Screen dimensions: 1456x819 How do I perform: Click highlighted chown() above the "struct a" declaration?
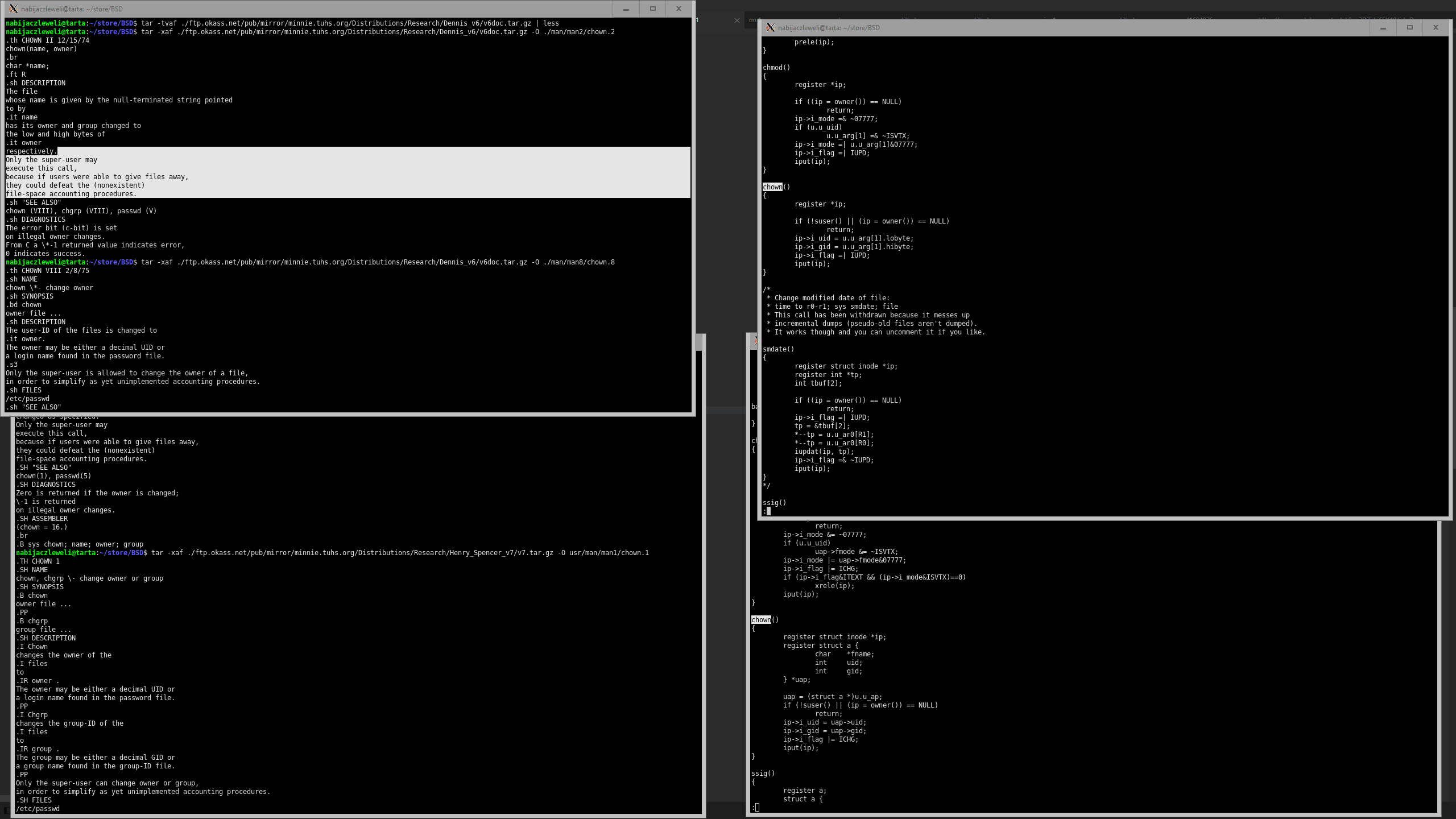(761, 620)
